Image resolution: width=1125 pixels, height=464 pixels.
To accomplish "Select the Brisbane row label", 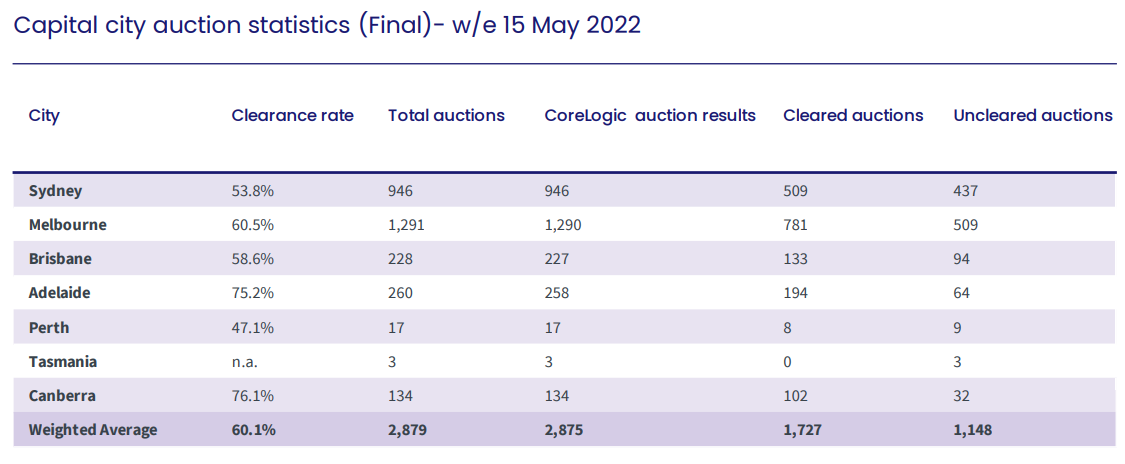I will [60, 258].
